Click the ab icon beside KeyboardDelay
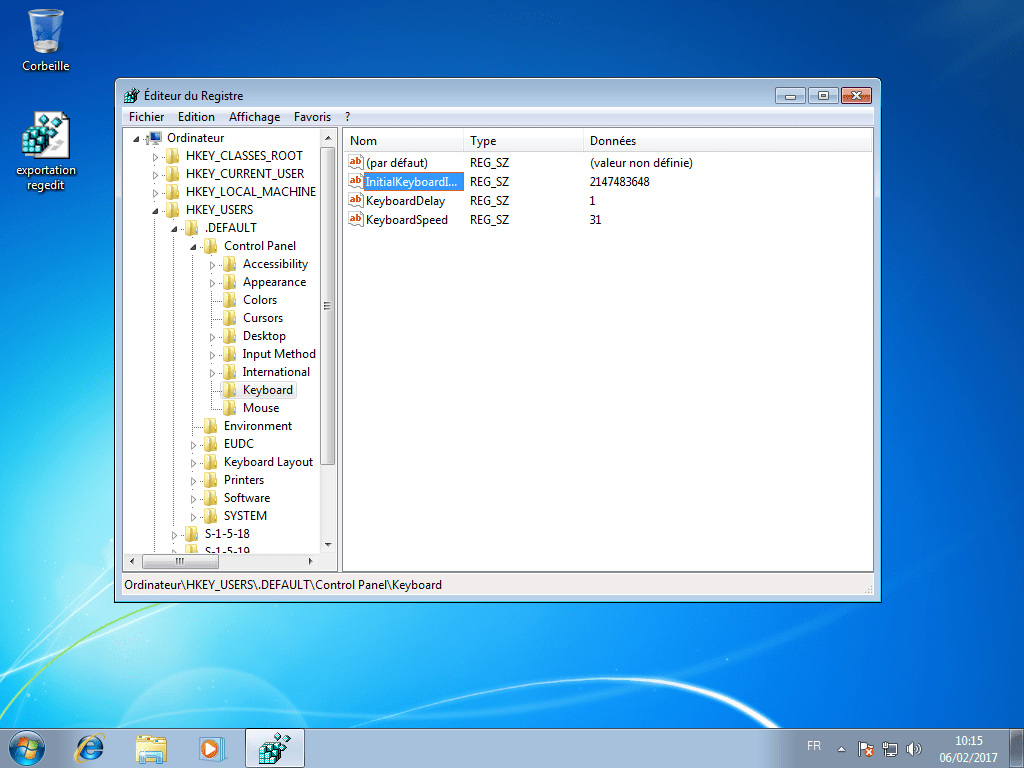 pyautogui.click(x=356, y=200)
